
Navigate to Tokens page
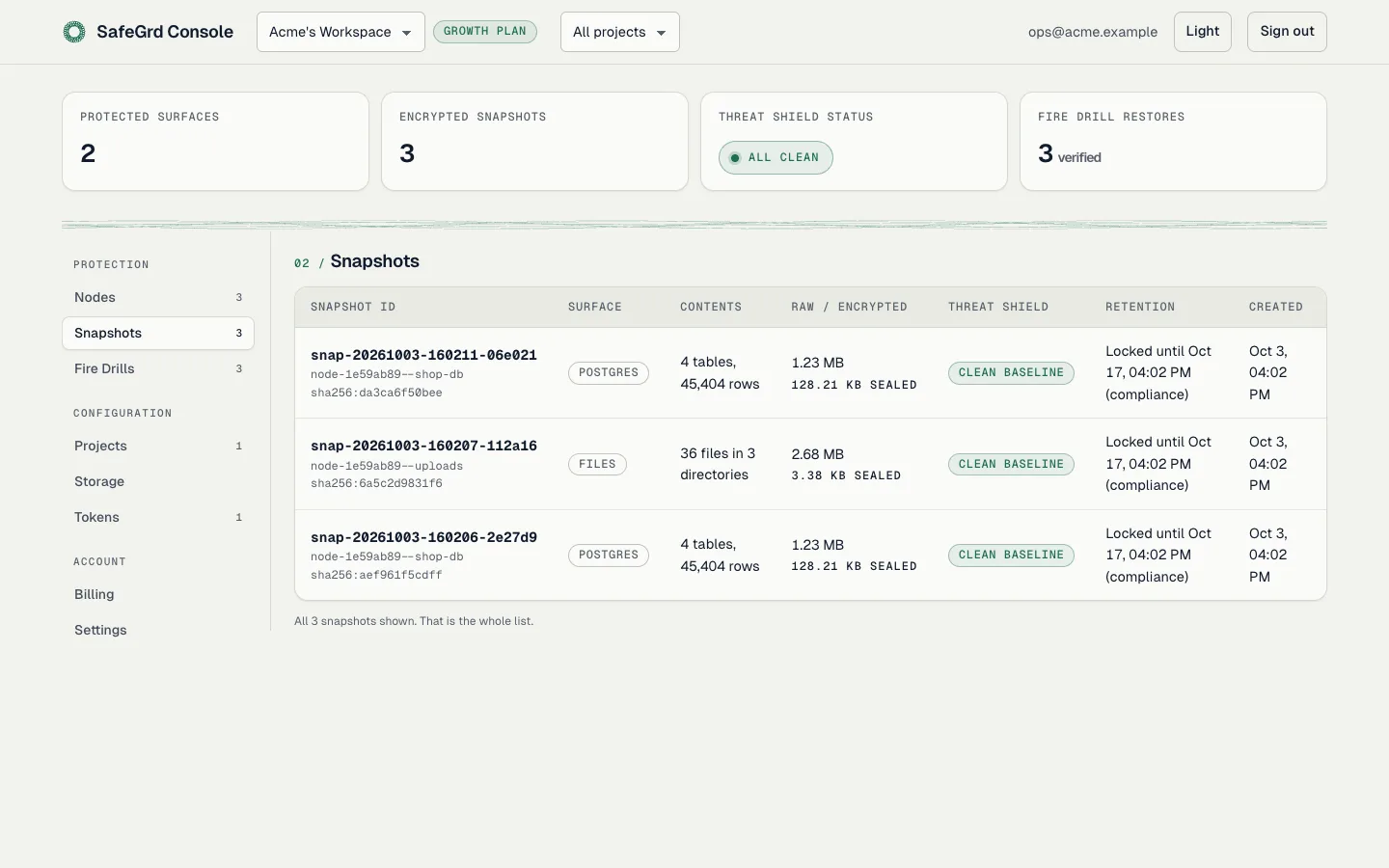158,517
